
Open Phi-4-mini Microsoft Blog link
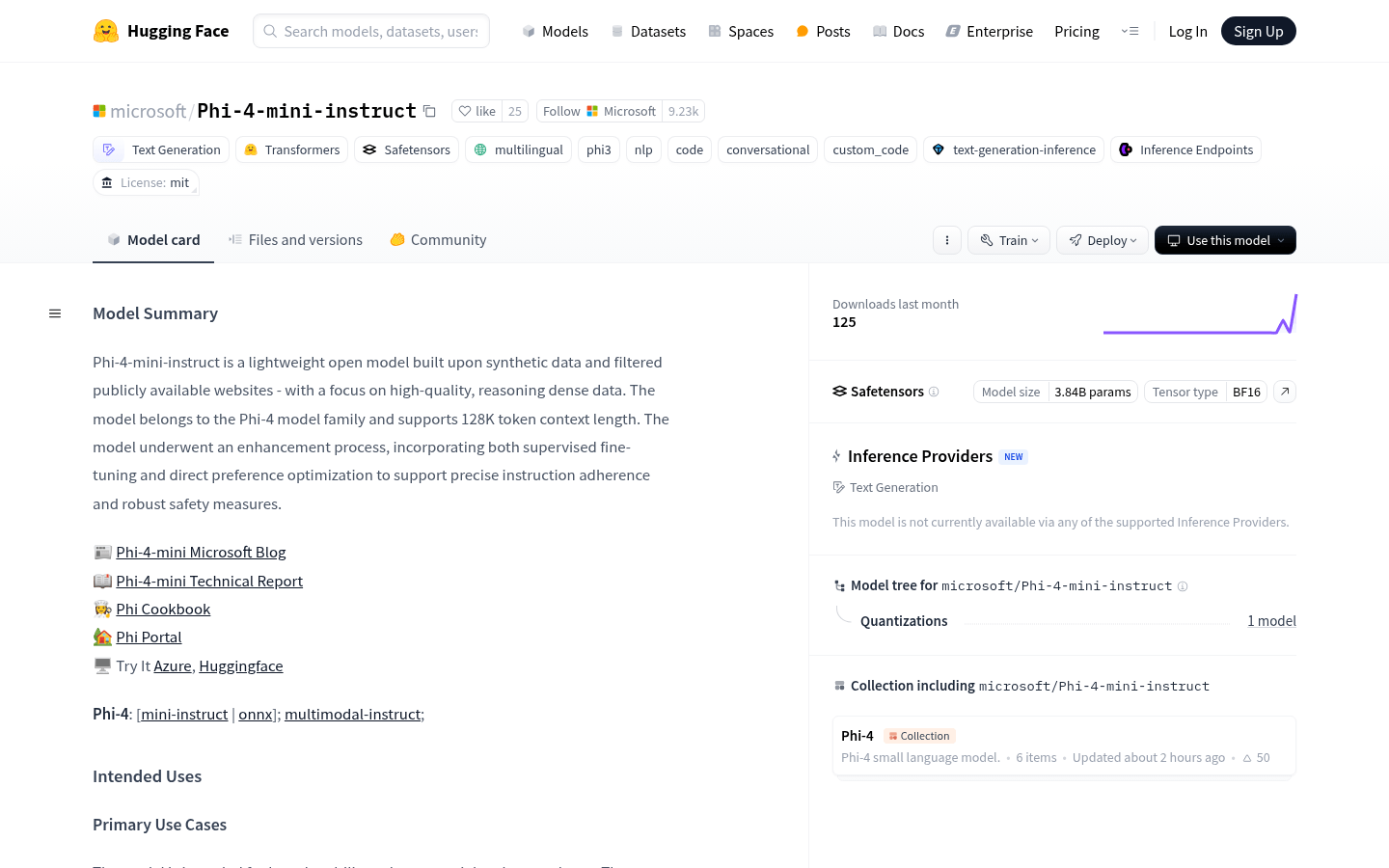tap(201, 553)
